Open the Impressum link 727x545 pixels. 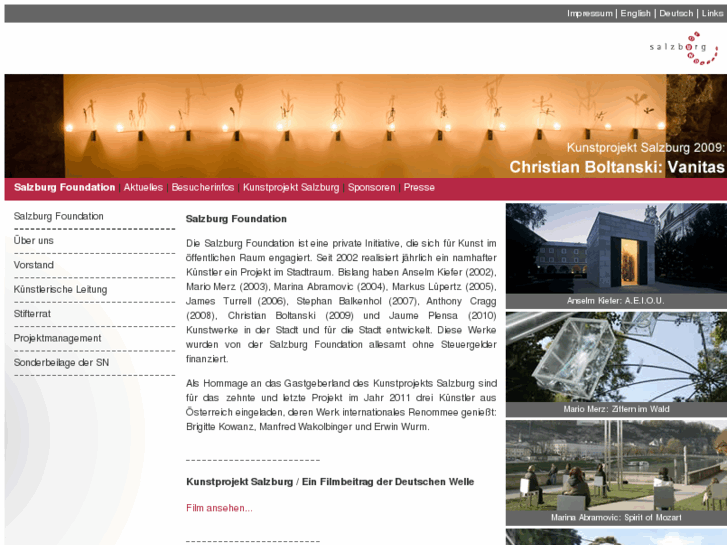tap(589, 13)
